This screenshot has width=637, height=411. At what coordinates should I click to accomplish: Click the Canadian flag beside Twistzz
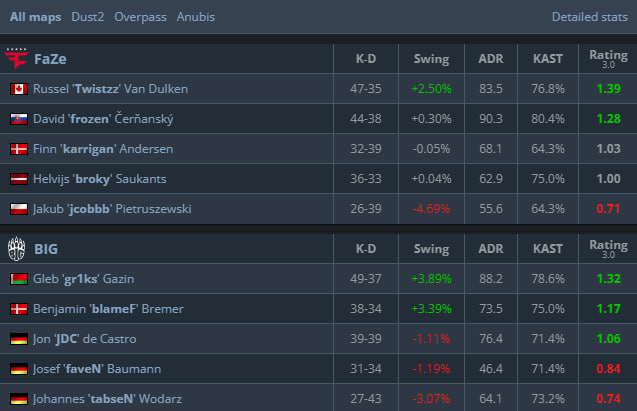click(17, 89)
